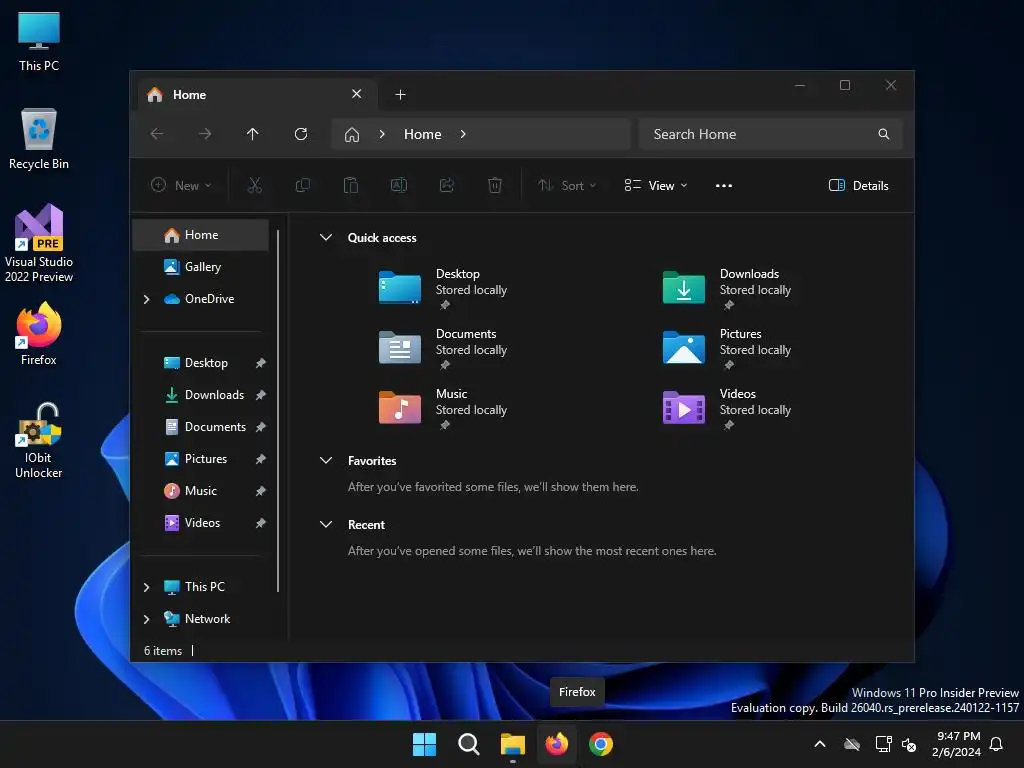Show hidden system tray icons

click(x=820, y=744)
